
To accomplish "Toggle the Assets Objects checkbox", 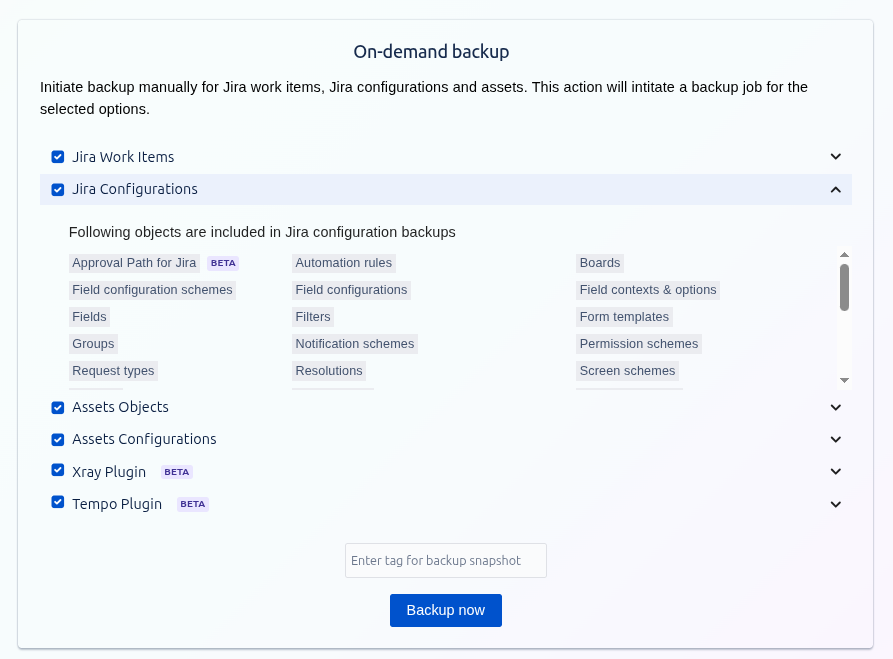I will (58, 407).
